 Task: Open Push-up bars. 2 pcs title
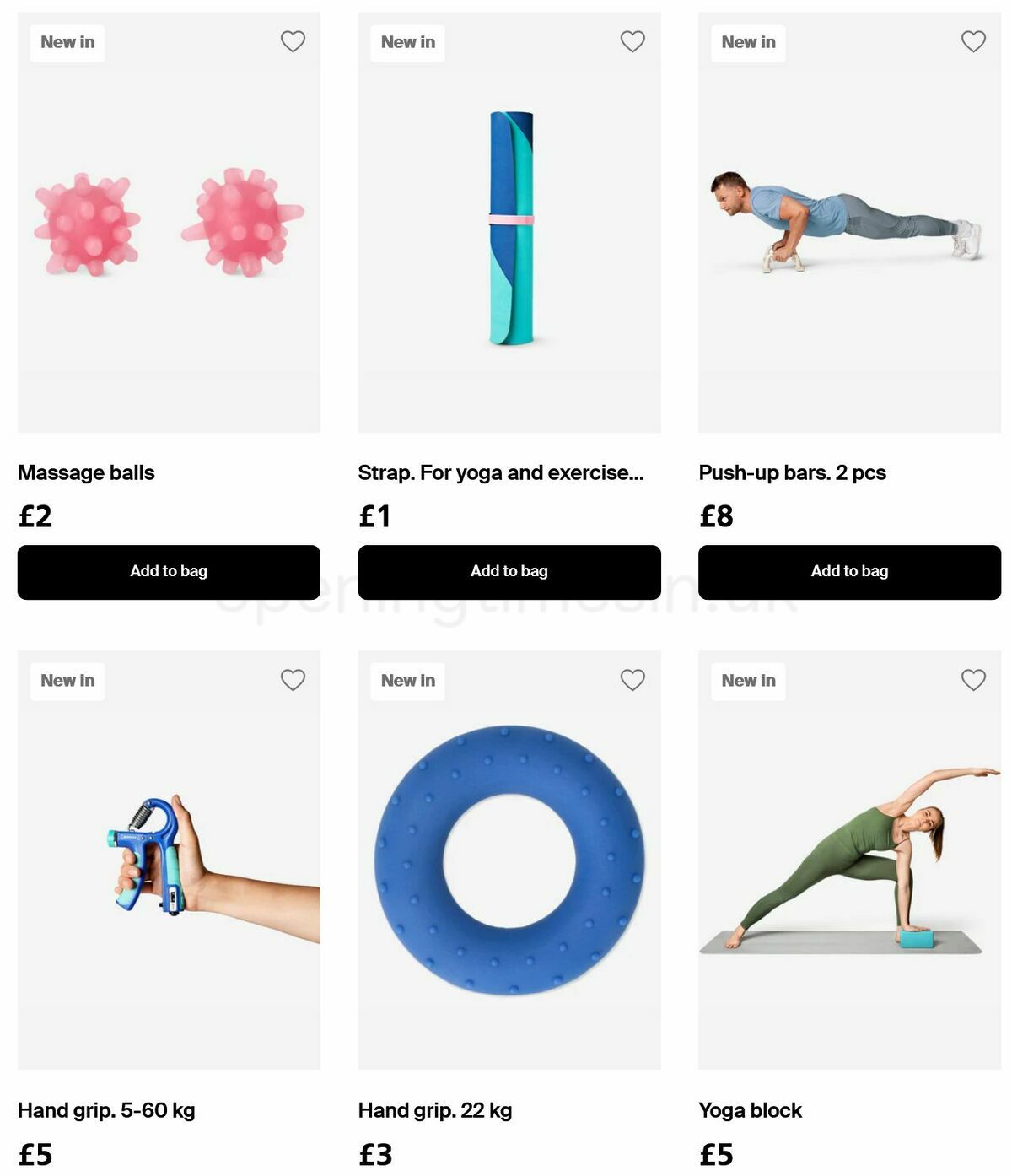click(x=792, y=472)
